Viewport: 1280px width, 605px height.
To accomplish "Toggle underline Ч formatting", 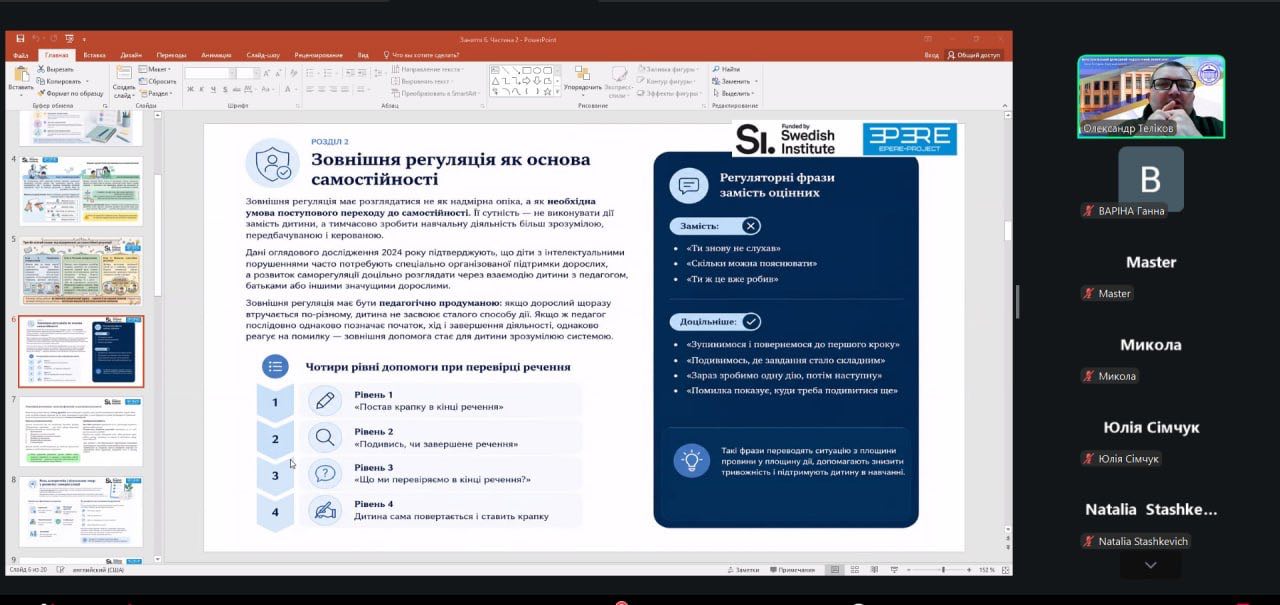I will click(213, 90).
